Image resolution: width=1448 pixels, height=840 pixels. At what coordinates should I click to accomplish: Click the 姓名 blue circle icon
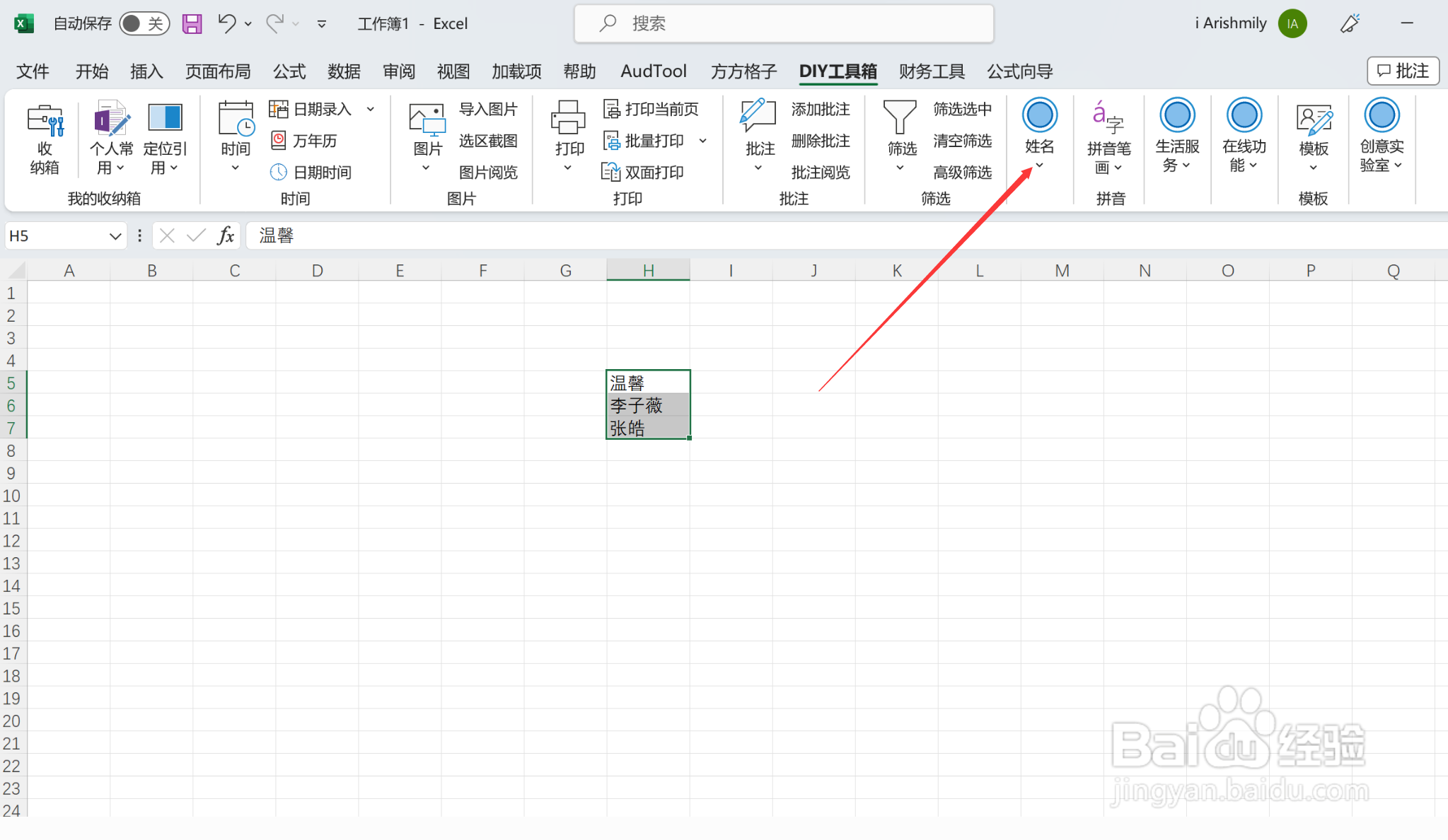(1039, 116)
